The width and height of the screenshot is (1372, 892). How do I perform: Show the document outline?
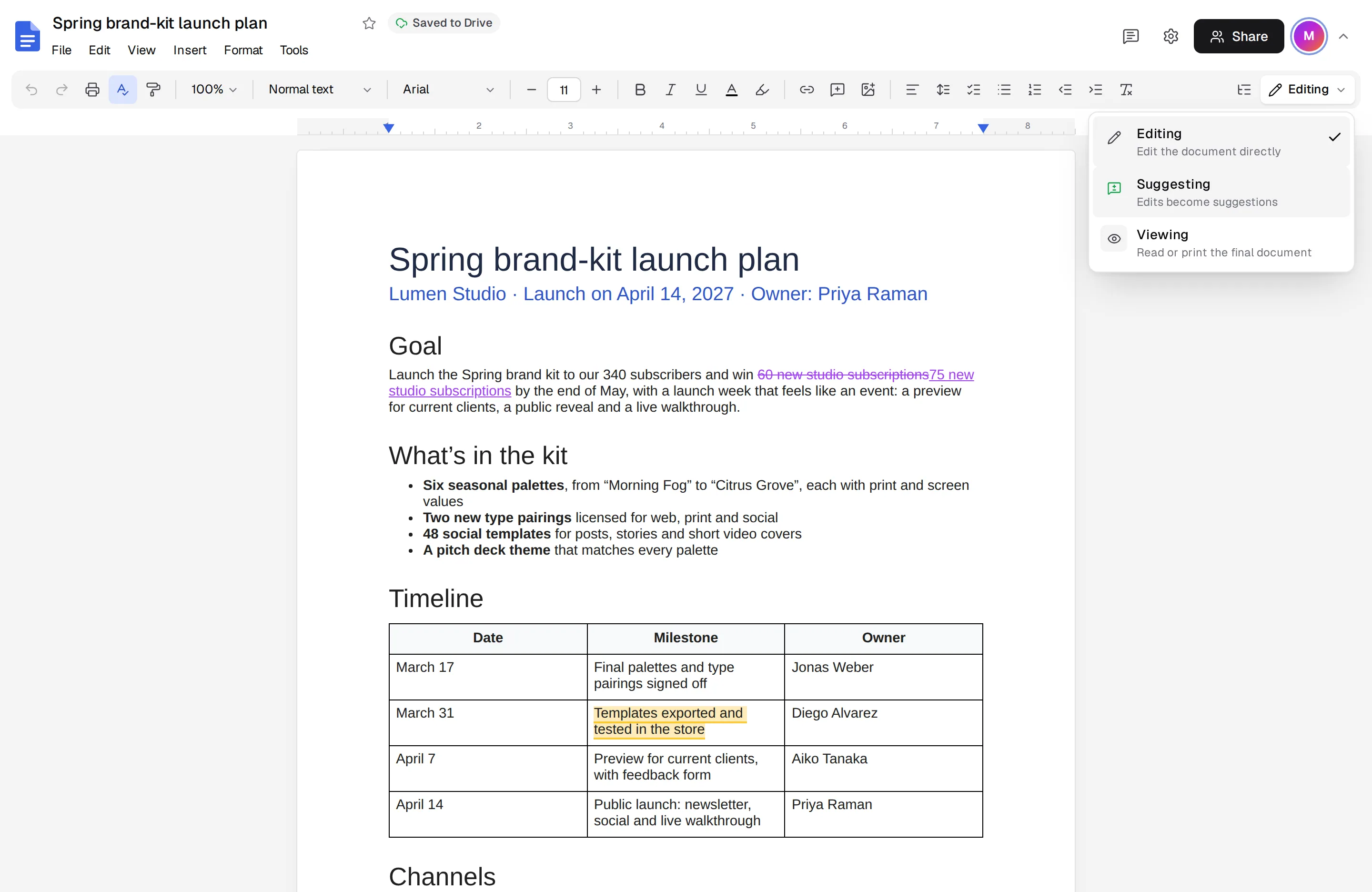pos(1244,90)
